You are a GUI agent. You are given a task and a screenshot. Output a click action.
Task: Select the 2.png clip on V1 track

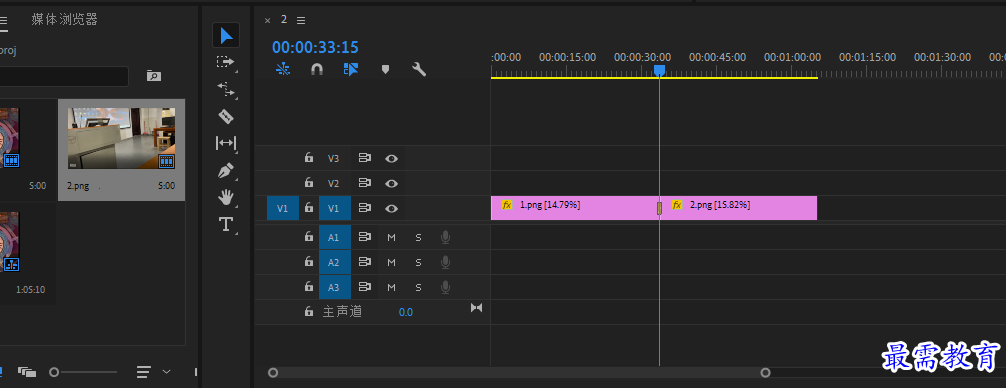pyautogui.click(x=738, y=208)
